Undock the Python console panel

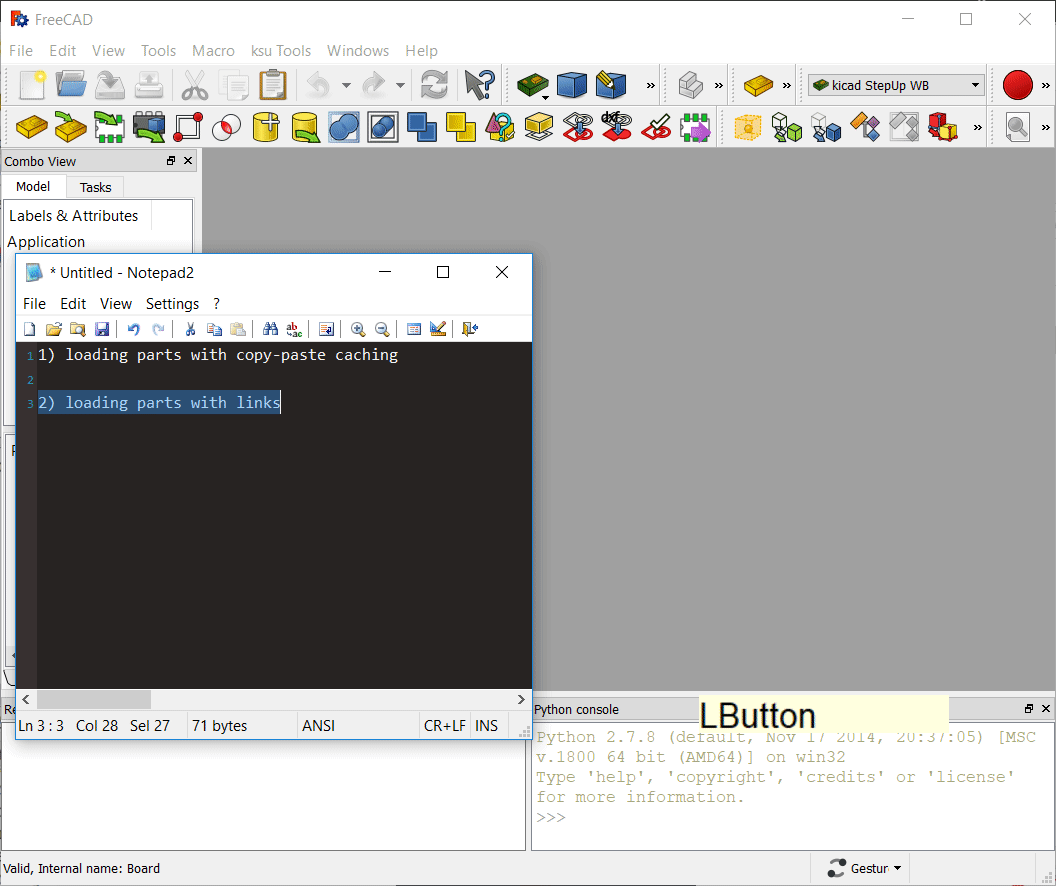1028,708
